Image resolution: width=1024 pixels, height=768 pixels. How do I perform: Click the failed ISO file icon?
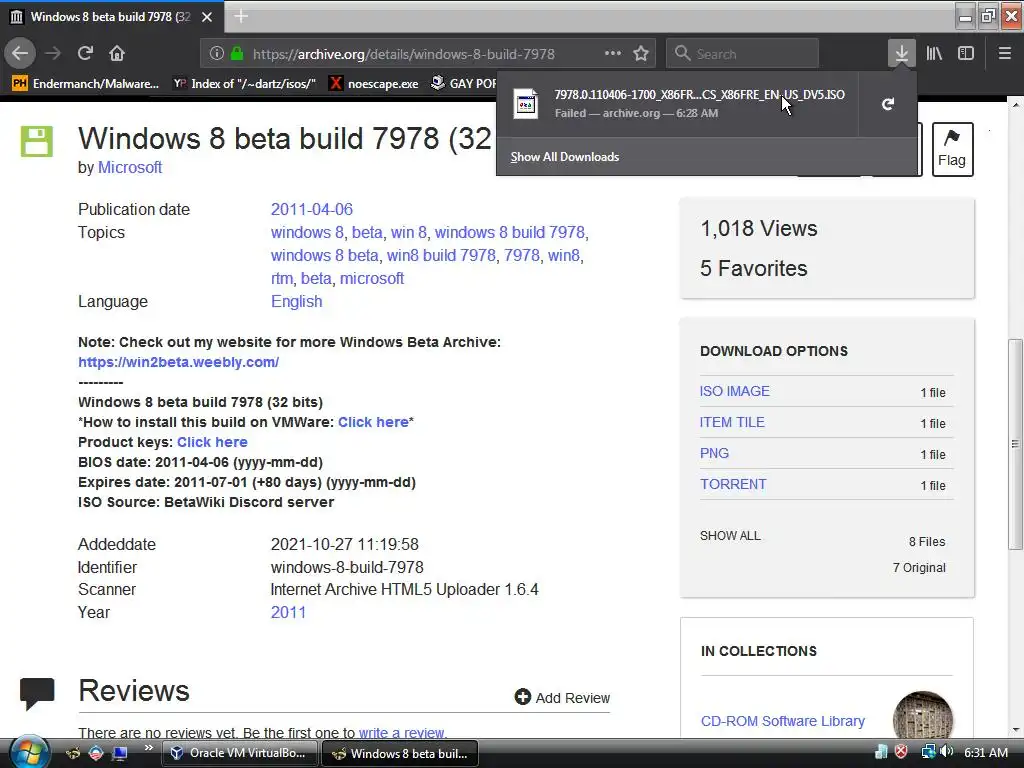click(526, 104)
